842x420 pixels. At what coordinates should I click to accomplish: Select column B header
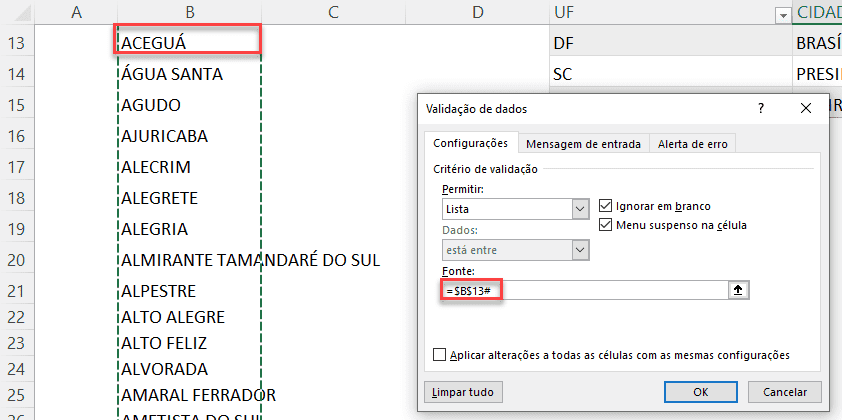point(188,12)
